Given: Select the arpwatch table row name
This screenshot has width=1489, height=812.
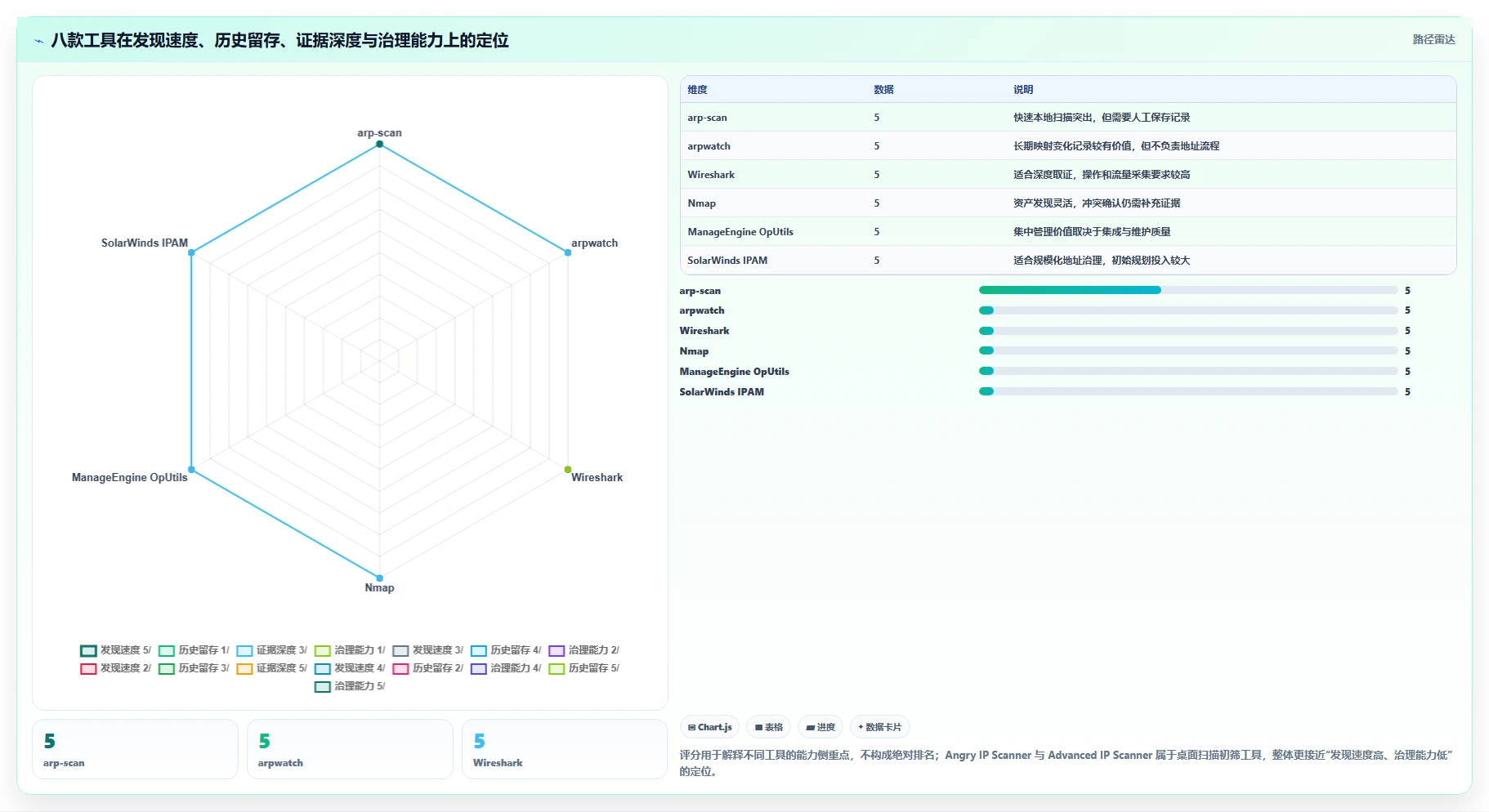Looking at the screenshot, I should click(709, 146).
